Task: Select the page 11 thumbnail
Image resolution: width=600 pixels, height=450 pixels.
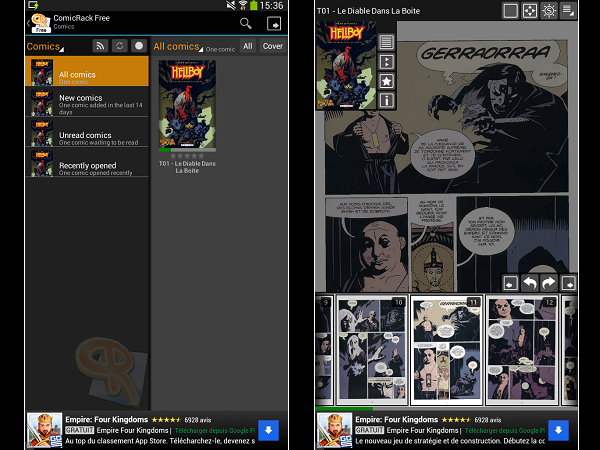Action: pos(447,350)
